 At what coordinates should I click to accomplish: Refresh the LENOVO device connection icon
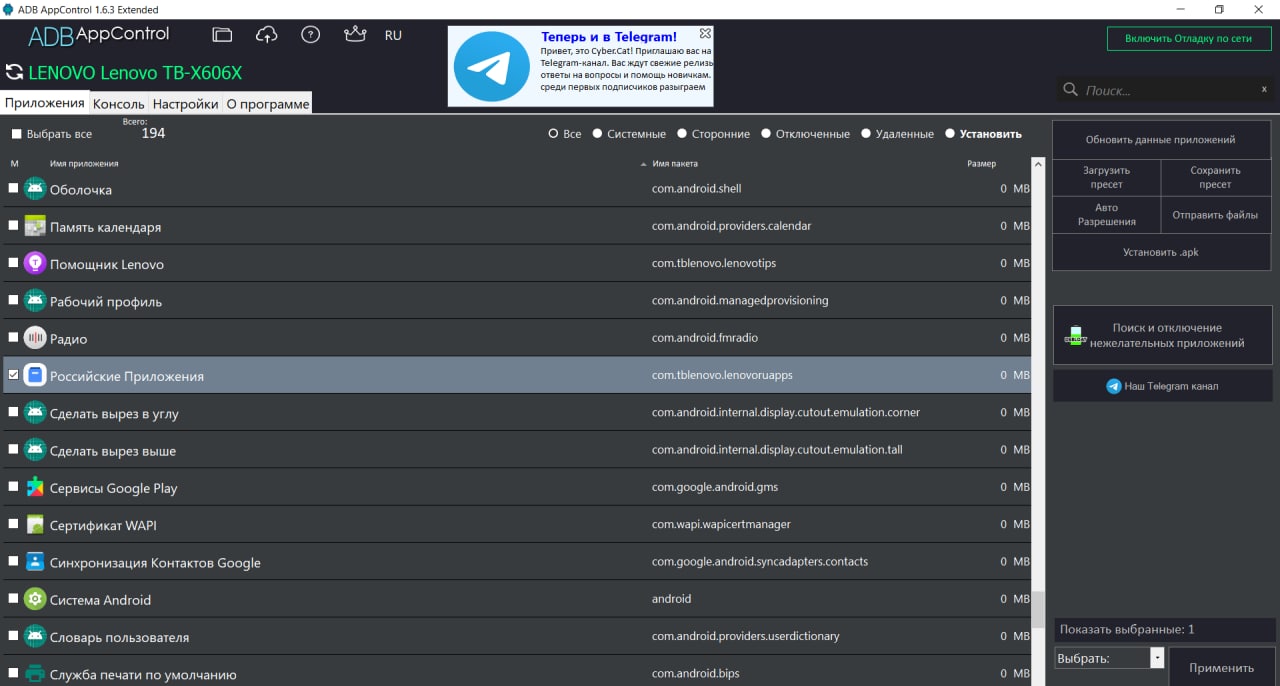click(x=14, y=72)
